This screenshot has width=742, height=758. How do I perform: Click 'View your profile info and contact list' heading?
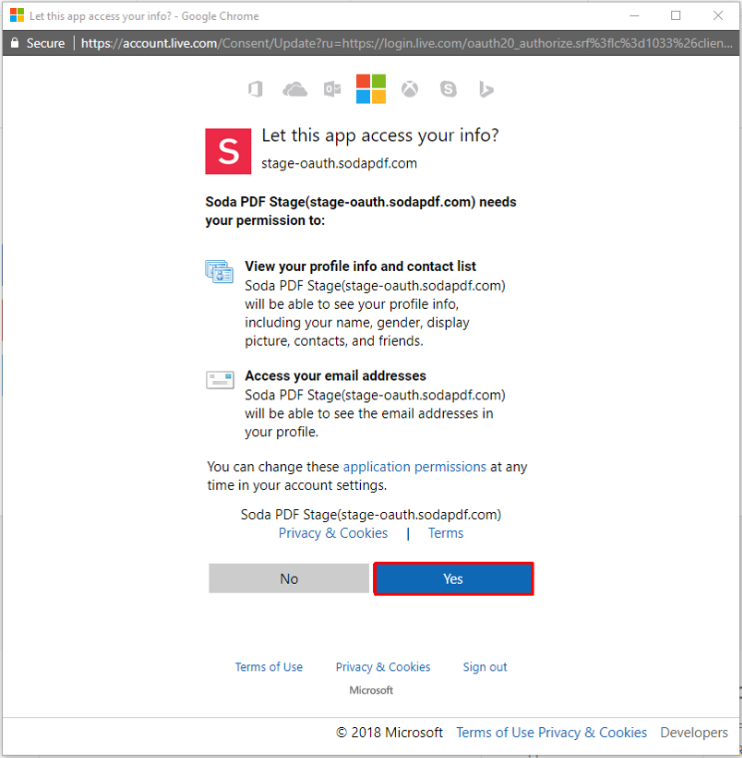[360, 266]
